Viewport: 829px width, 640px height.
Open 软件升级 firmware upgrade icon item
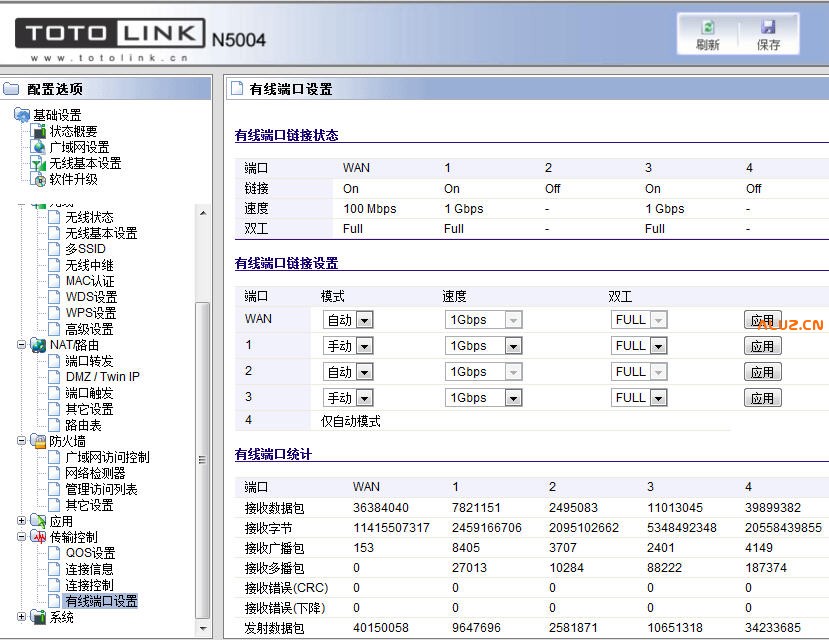38,179
